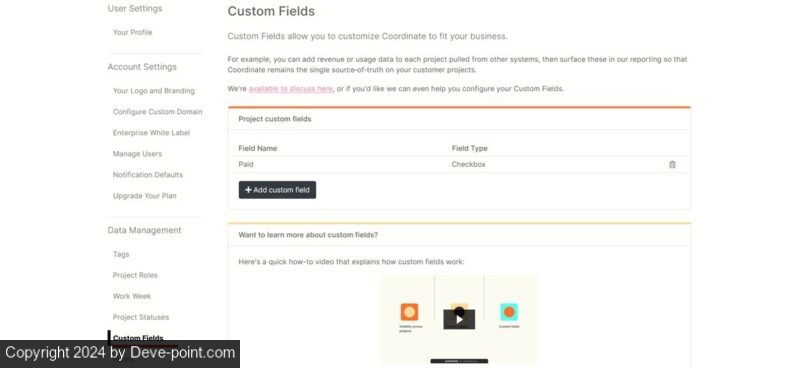800x368 pixels.
Task: Go to Notification Defaults
Action: [x=147, y=175]
